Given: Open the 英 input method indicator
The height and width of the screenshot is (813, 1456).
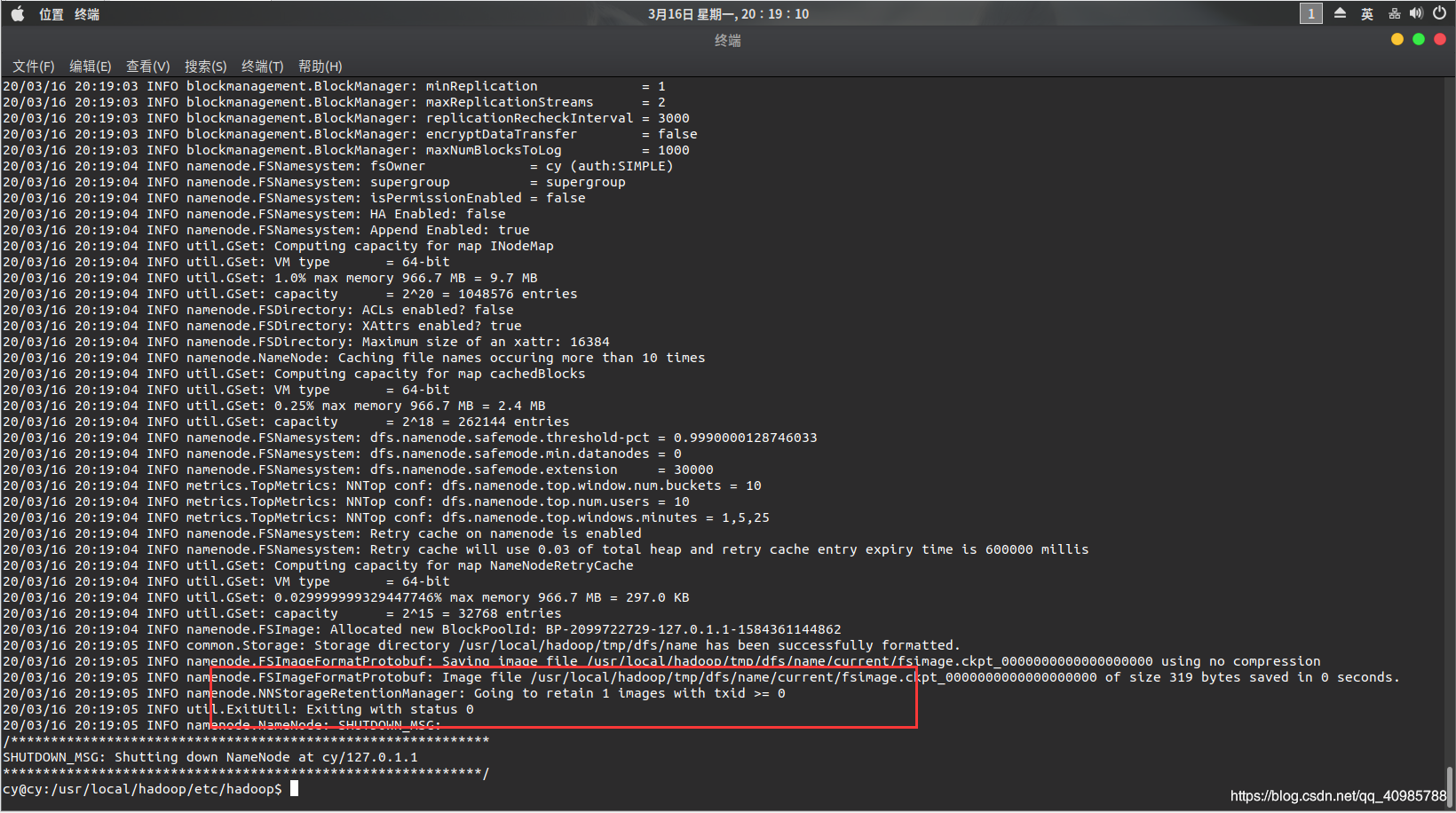Looking at the screenshot, I should (1367, 14).
